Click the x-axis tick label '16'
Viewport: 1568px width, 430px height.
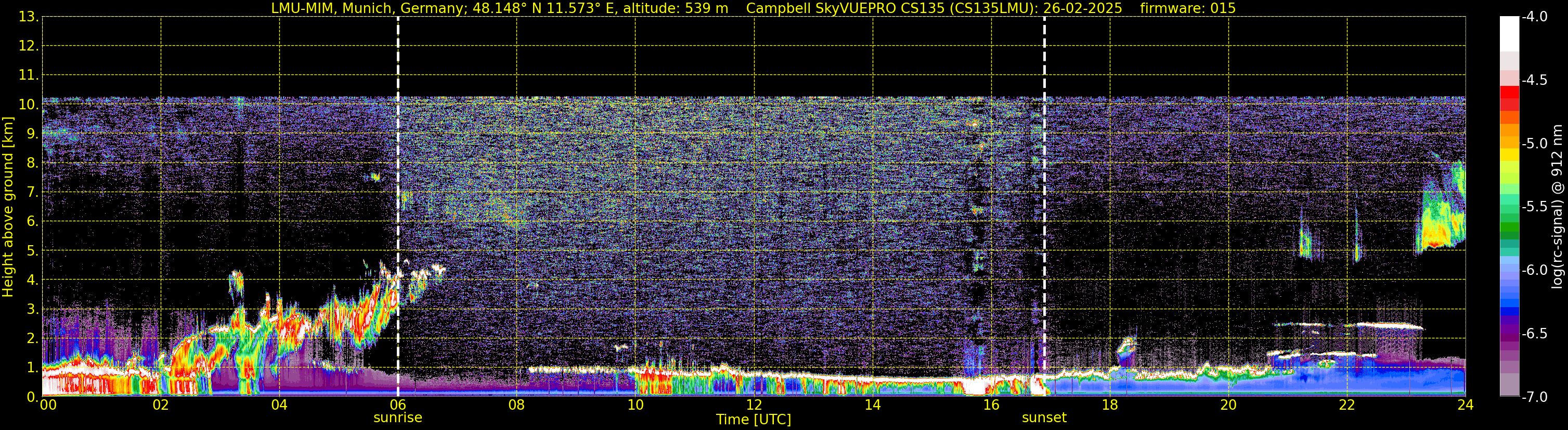992,405
